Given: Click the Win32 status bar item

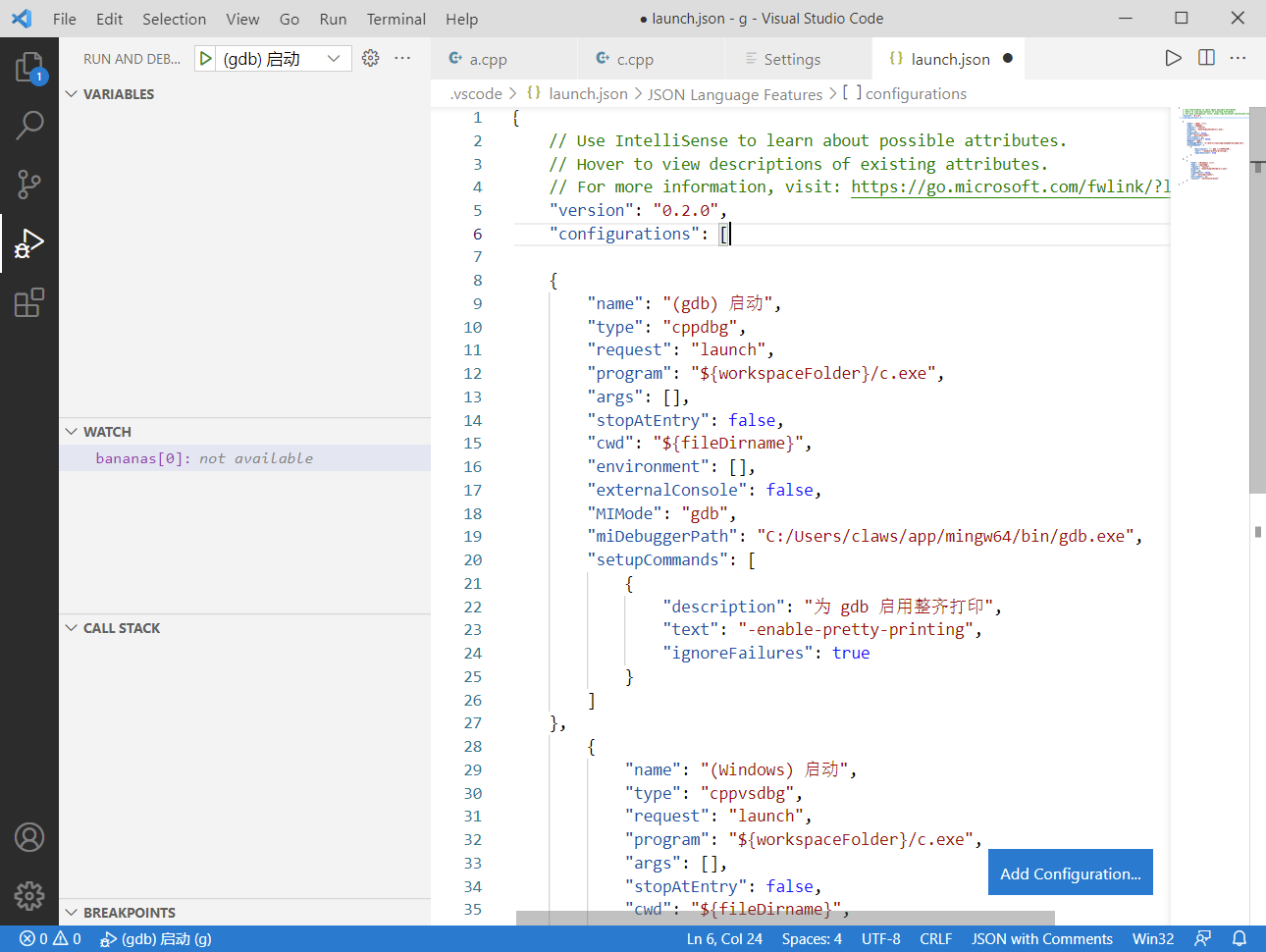Looking at the screenshot, I should 1153,939.
